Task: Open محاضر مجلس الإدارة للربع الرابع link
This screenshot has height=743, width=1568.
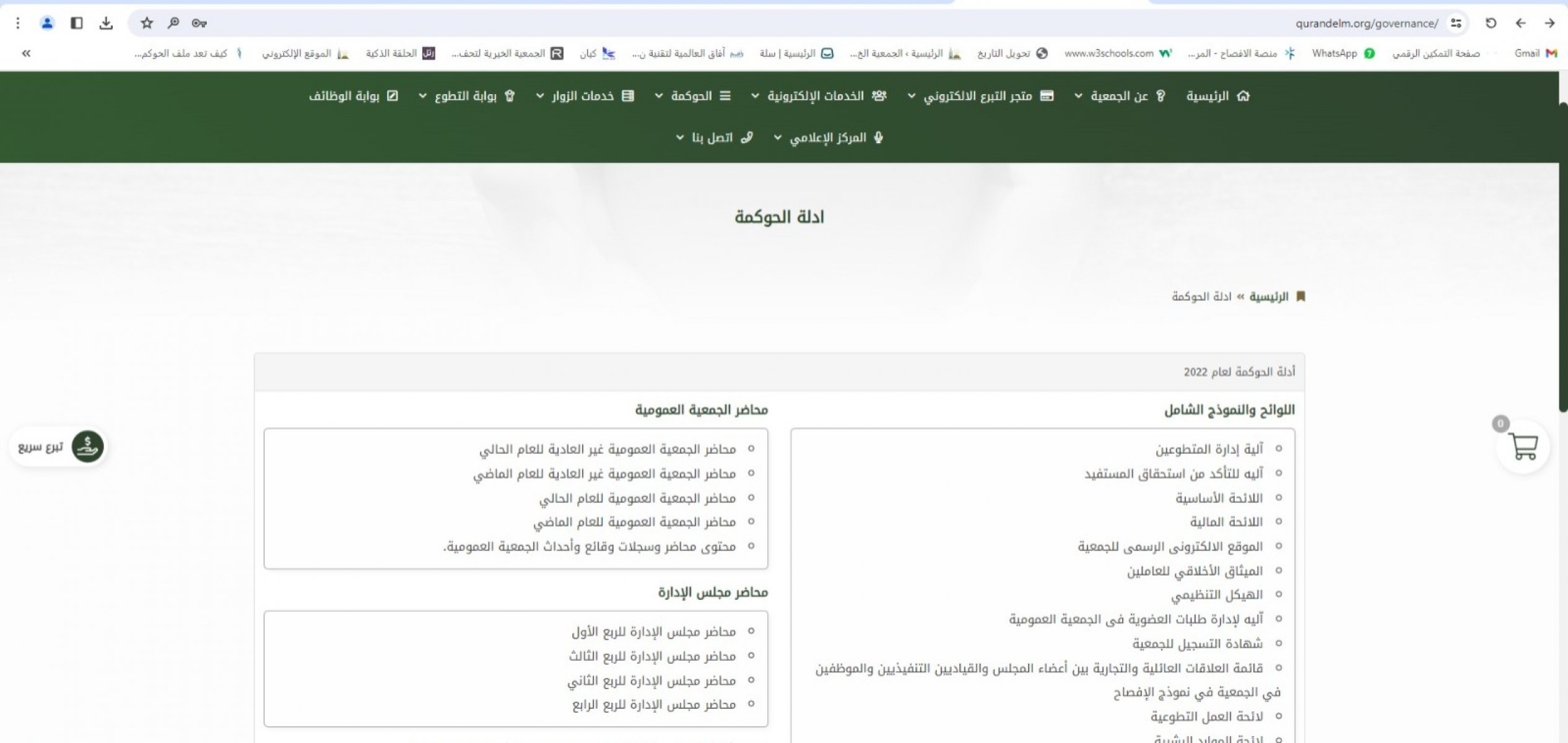Action: point(654,705)
